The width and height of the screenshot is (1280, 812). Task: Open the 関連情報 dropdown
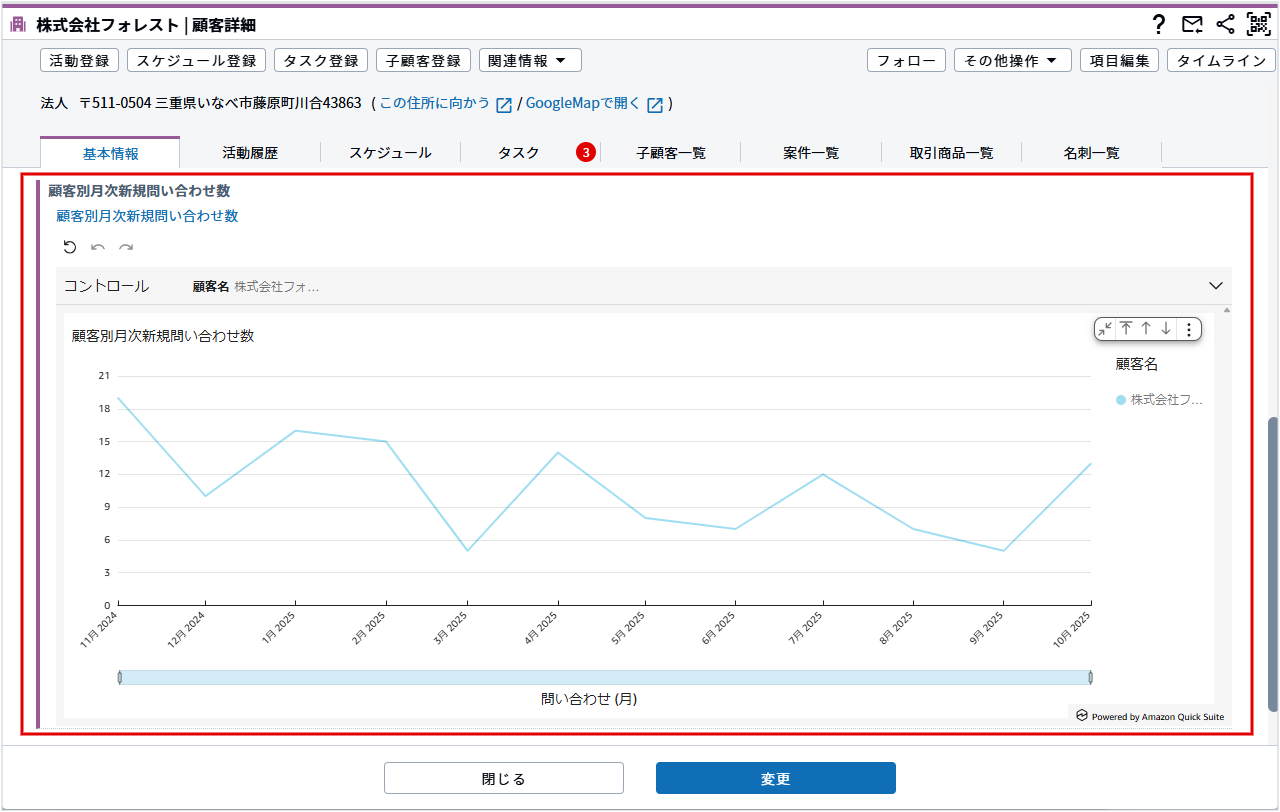[530, 60]
